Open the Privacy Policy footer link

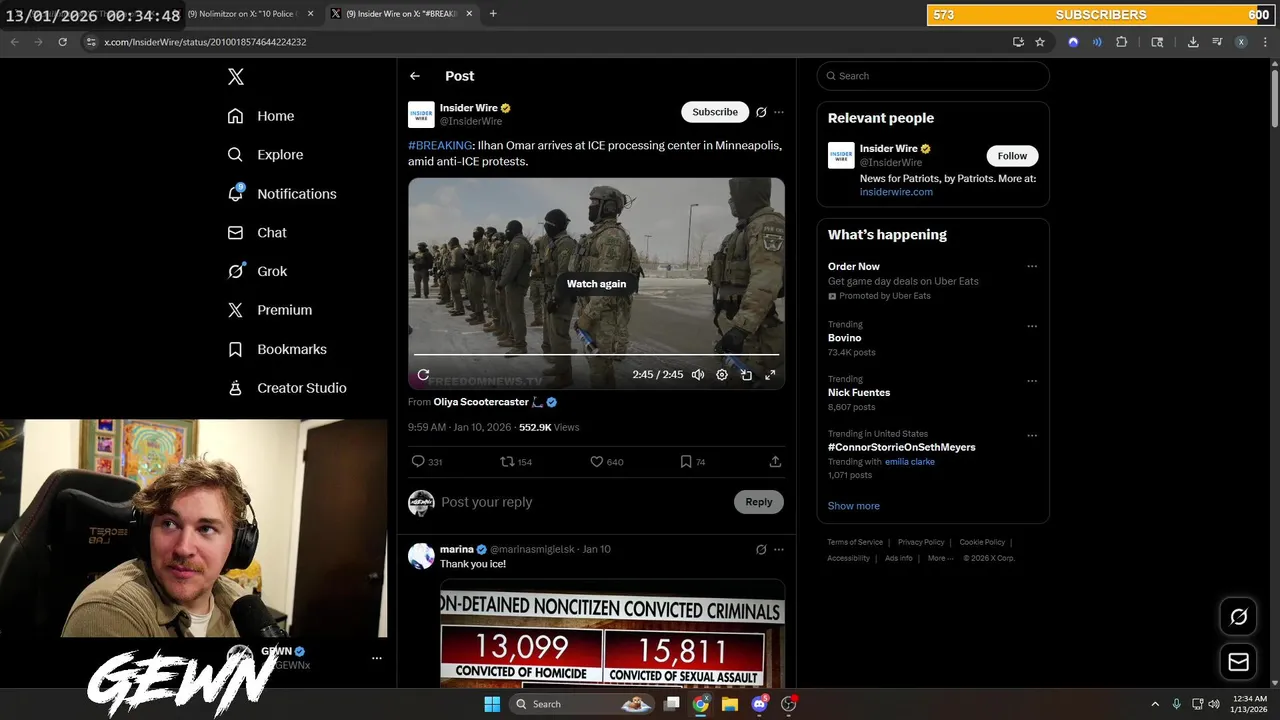(x=921, y=542)
